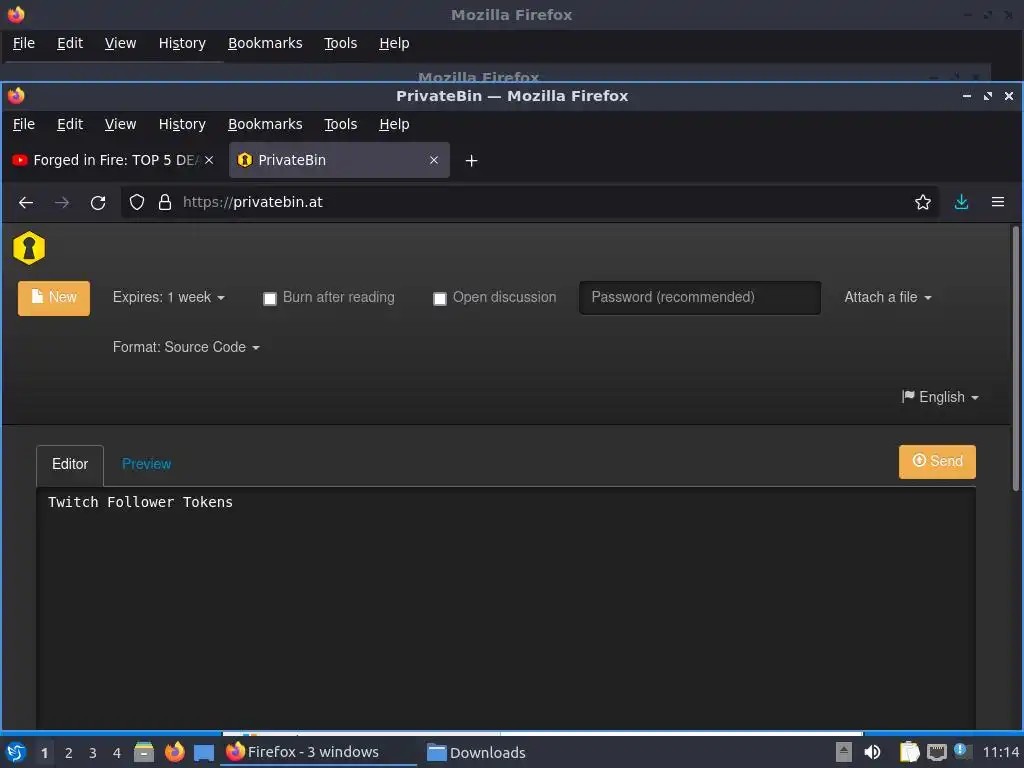Open View menu in PrivateBin window
The height and width of the screenshot is (768, 1024).
pyautogui.click(x=120, y=124)
